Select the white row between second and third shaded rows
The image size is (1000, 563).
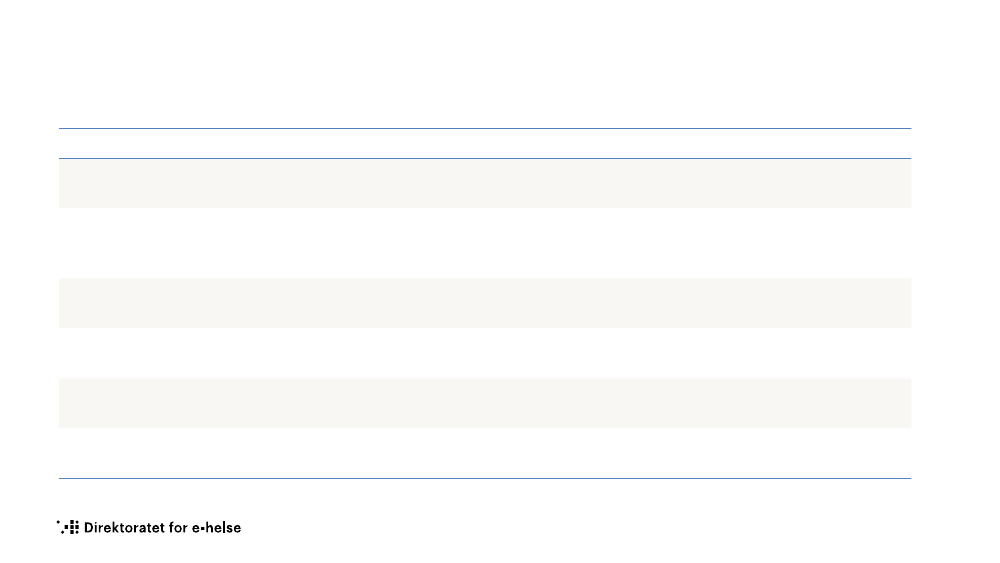[485, 353]
